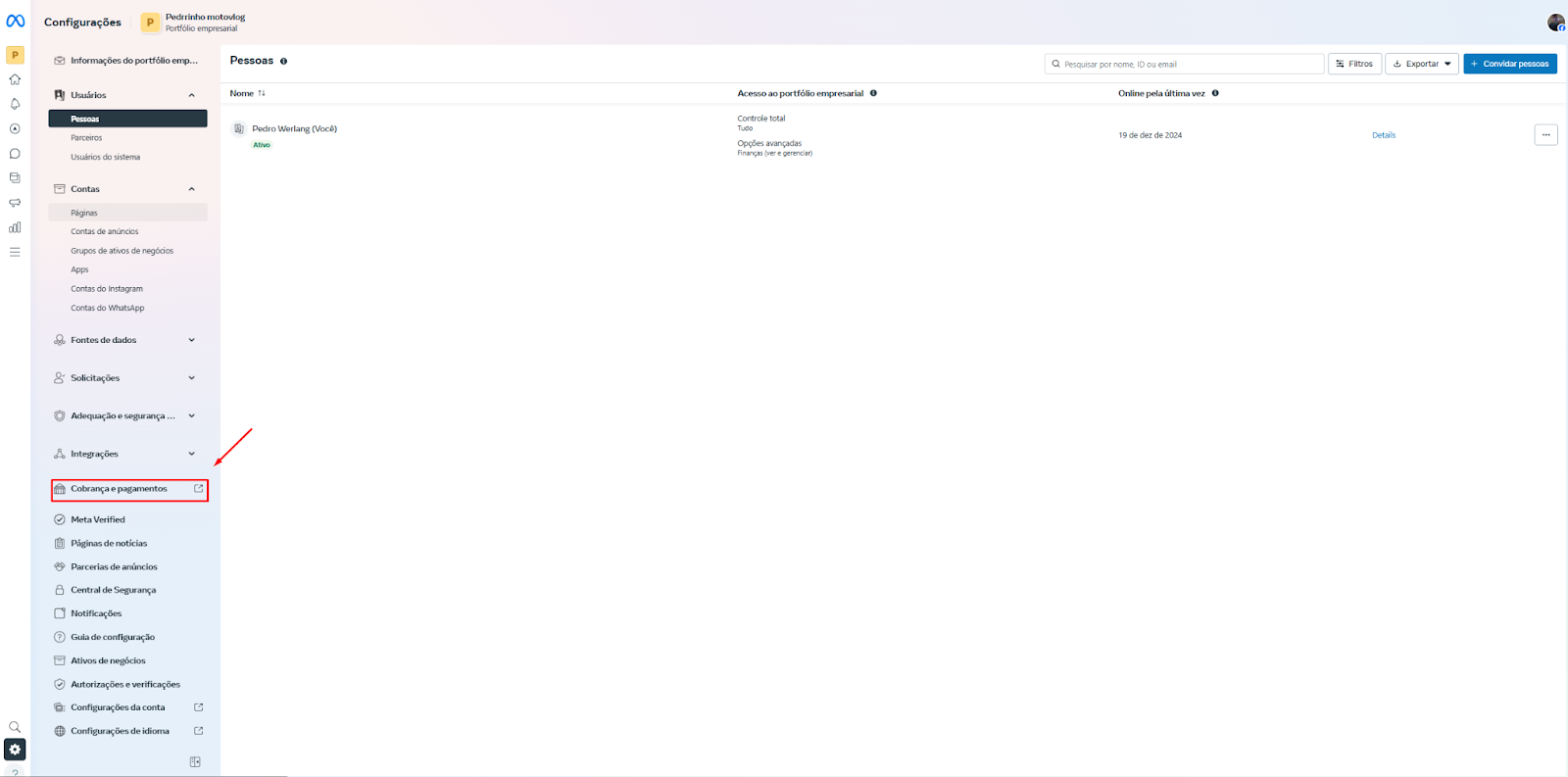The height and width of the screenshot is (777, 1568).
Task: Select Parceiros in the sidebar
Action: coord(86,138)
